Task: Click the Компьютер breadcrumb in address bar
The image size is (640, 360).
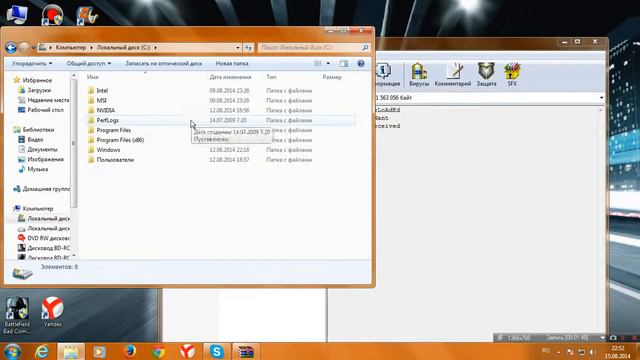Action: (x=71, y=48)
